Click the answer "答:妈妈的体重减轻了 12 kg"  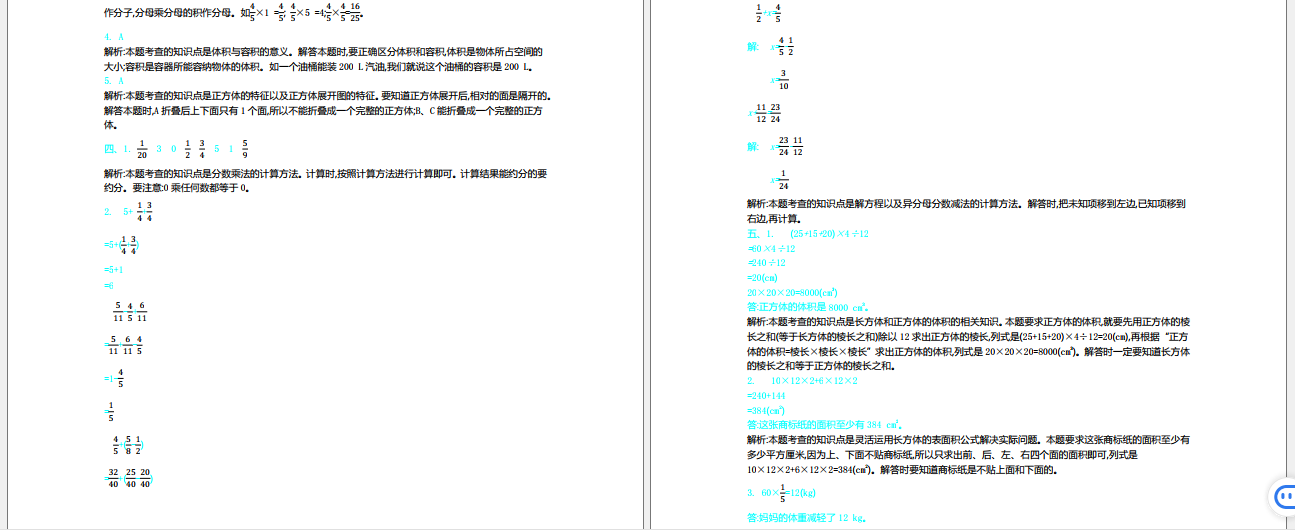click(805, 518)
